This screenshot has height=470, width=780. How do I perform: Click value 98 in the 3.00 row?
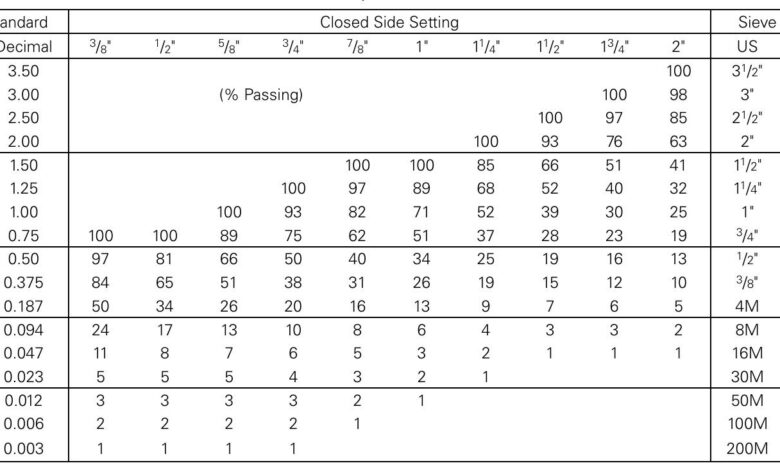(x=678, y=94)
